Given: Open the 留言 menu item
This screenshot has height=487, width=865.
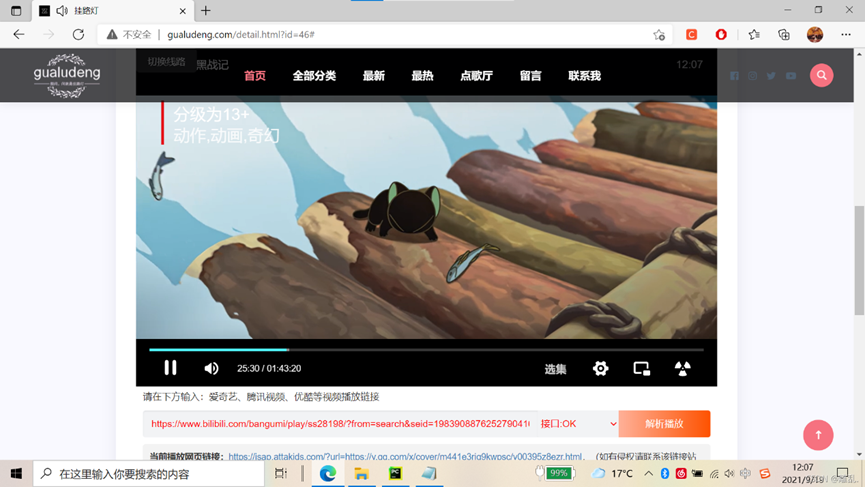Looking at the screenshot, I should [530, 76].
